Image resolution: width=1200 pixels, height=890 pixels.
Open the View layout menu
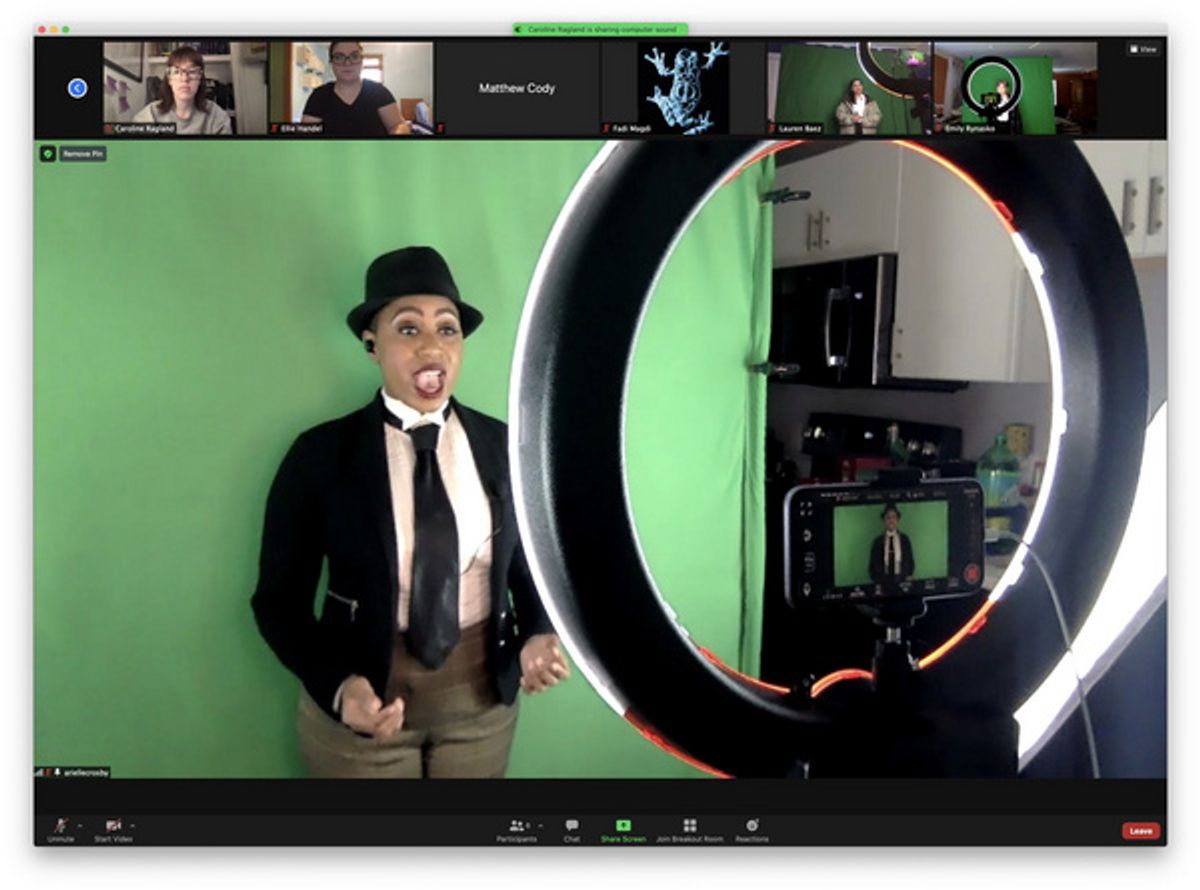1142,48
